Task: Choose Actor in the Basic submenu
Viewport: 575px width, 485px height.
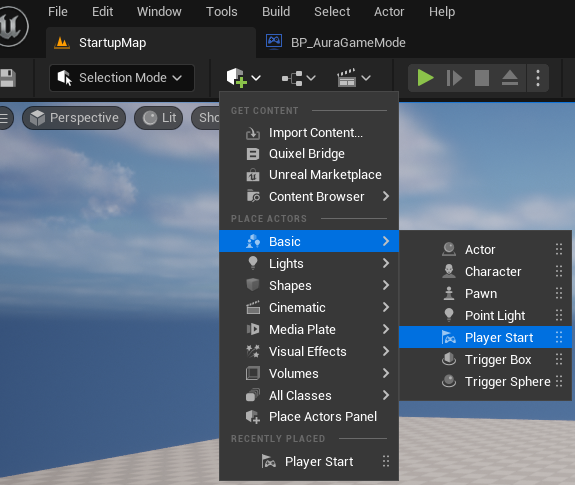Action: coord(485,250)
